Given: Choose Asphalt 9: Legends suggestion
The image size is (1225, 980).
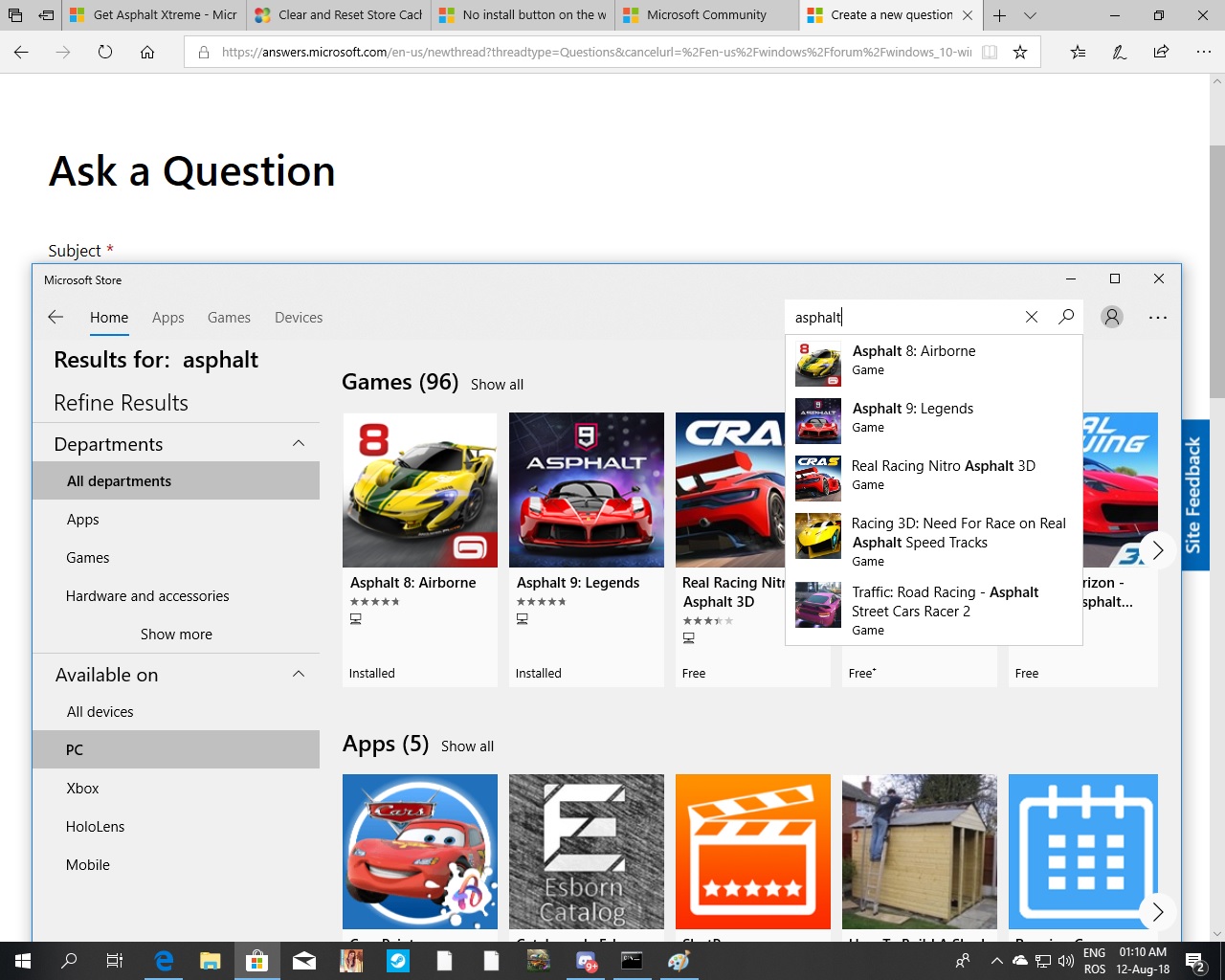Looking at the screenshot, I should [934, 419].
